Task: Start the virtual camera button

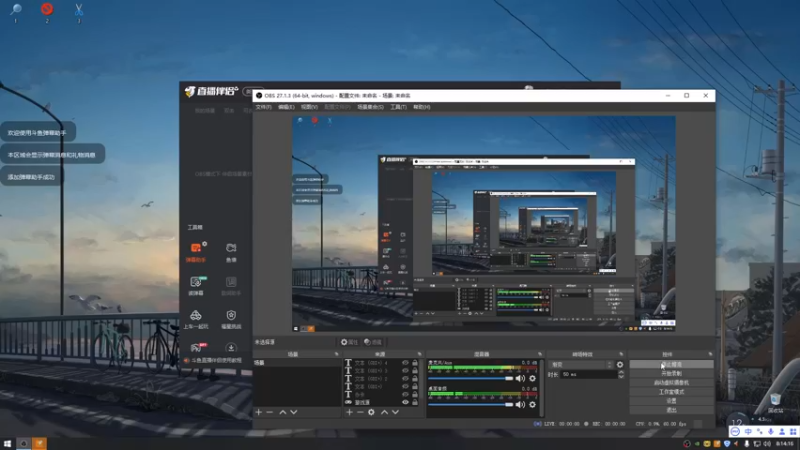Action: (671, 383)
